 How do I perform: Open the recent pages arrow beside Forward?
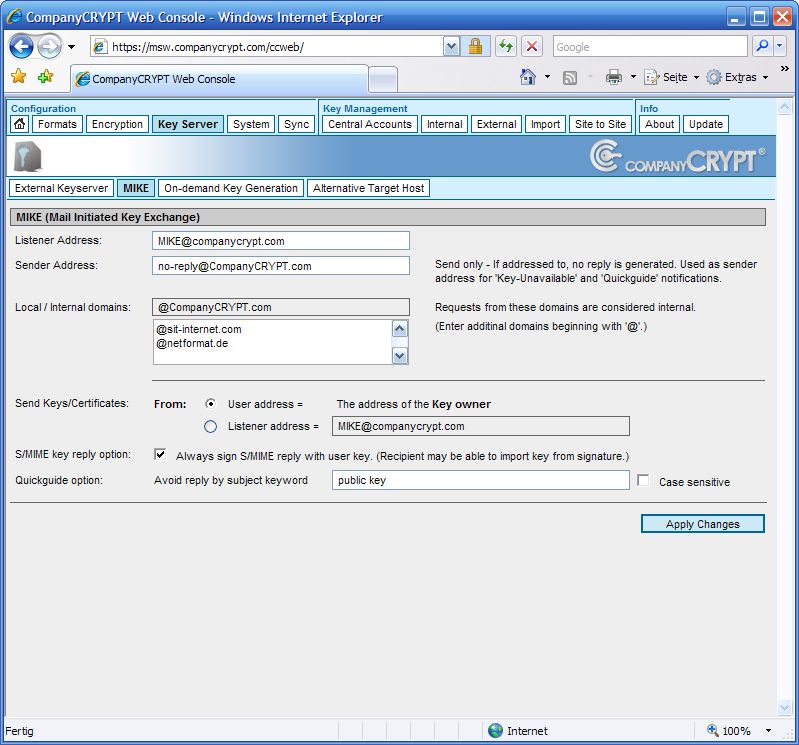click(x=71, y=47)
